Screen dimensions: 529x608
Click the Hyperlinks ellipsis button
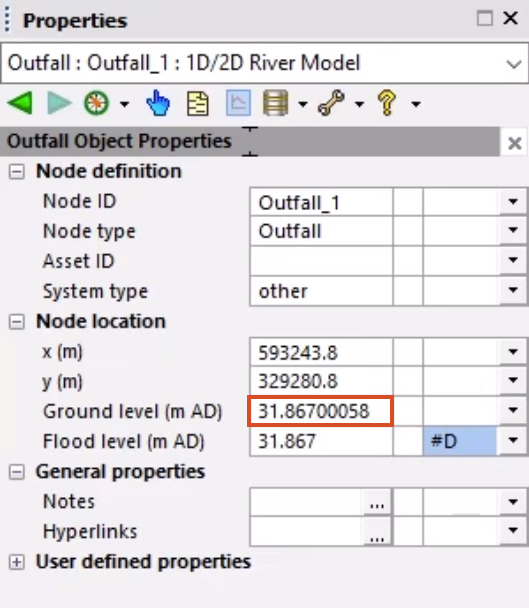[x=377, y=532]
